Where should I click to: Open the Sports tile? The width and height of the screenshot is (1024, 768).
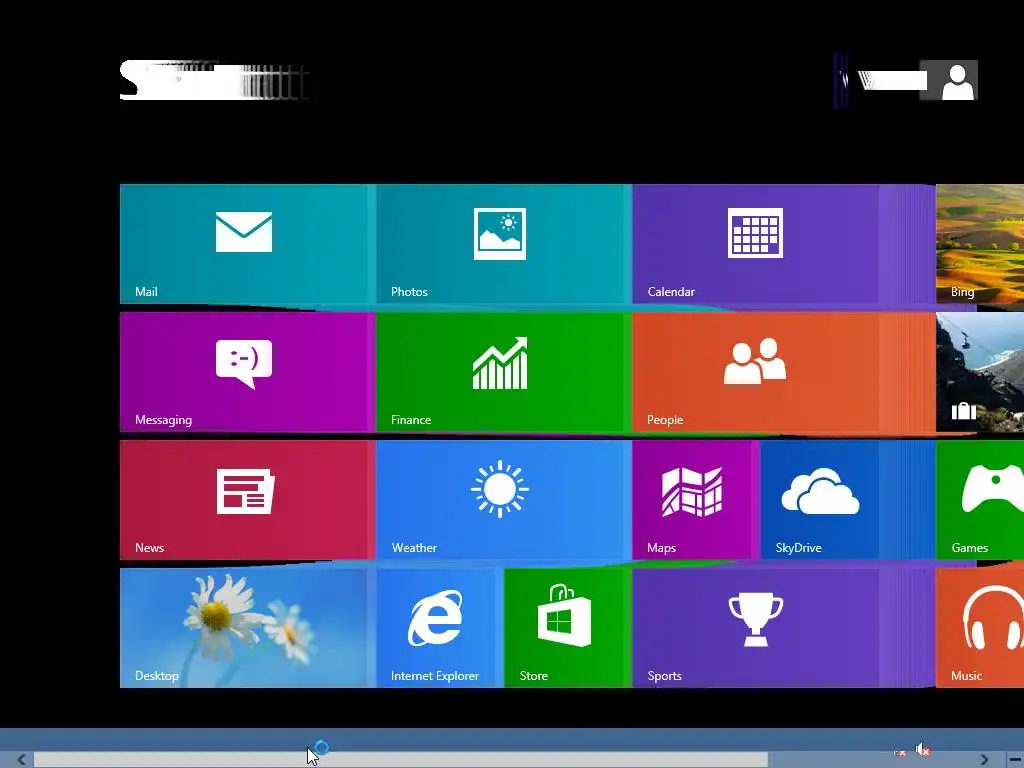point(756,628)
